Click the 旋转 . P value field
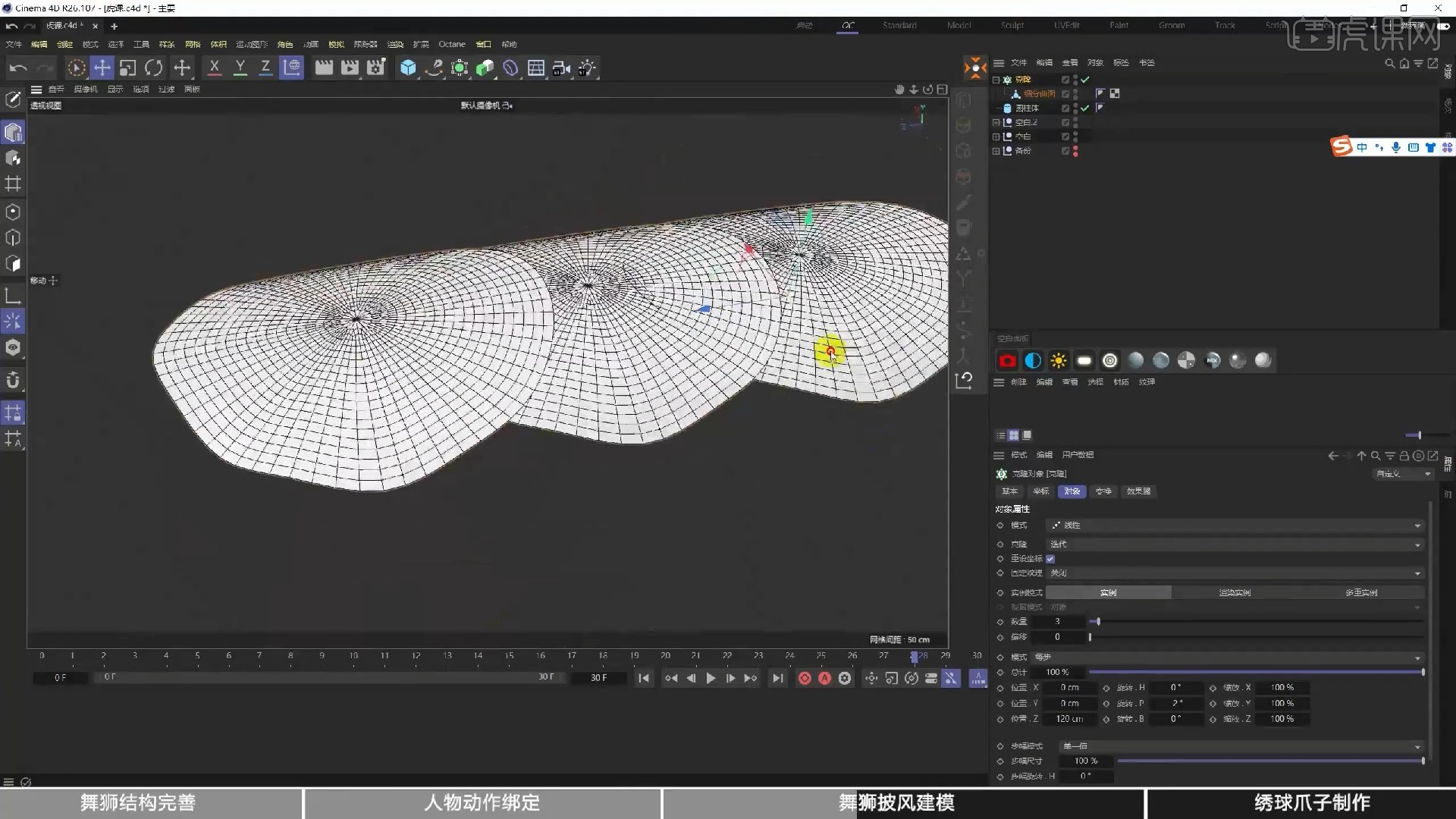Screen dimensions: 1456x819 click(x=1175, y=703)
